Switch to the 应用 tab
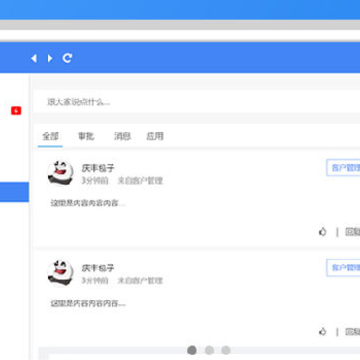The width and height of the screenshot is (360, 360). point(155,136)
